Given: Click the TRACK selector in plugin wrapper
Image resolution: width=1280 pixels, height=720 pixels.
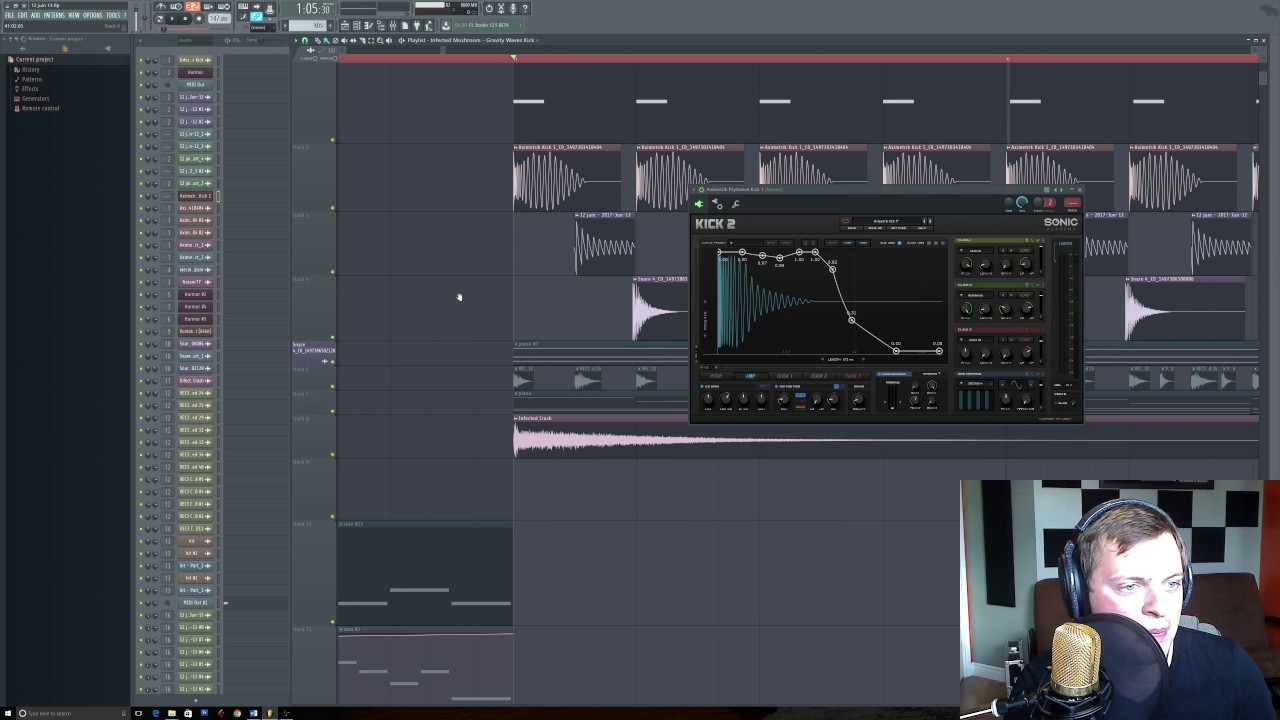Looking at the screenshot, I should (x=1072, y=203).
